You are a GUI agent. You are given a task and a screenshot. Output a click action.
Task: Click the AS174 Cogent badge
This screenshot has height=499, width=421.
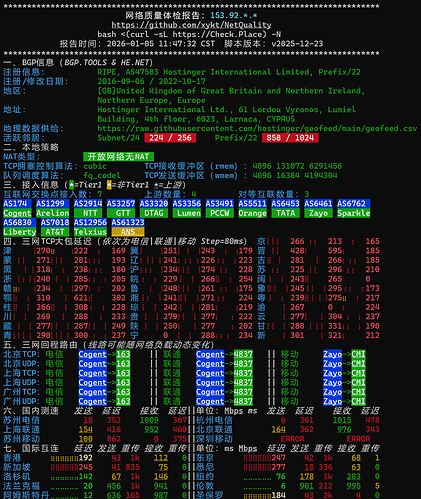(17, 208)
